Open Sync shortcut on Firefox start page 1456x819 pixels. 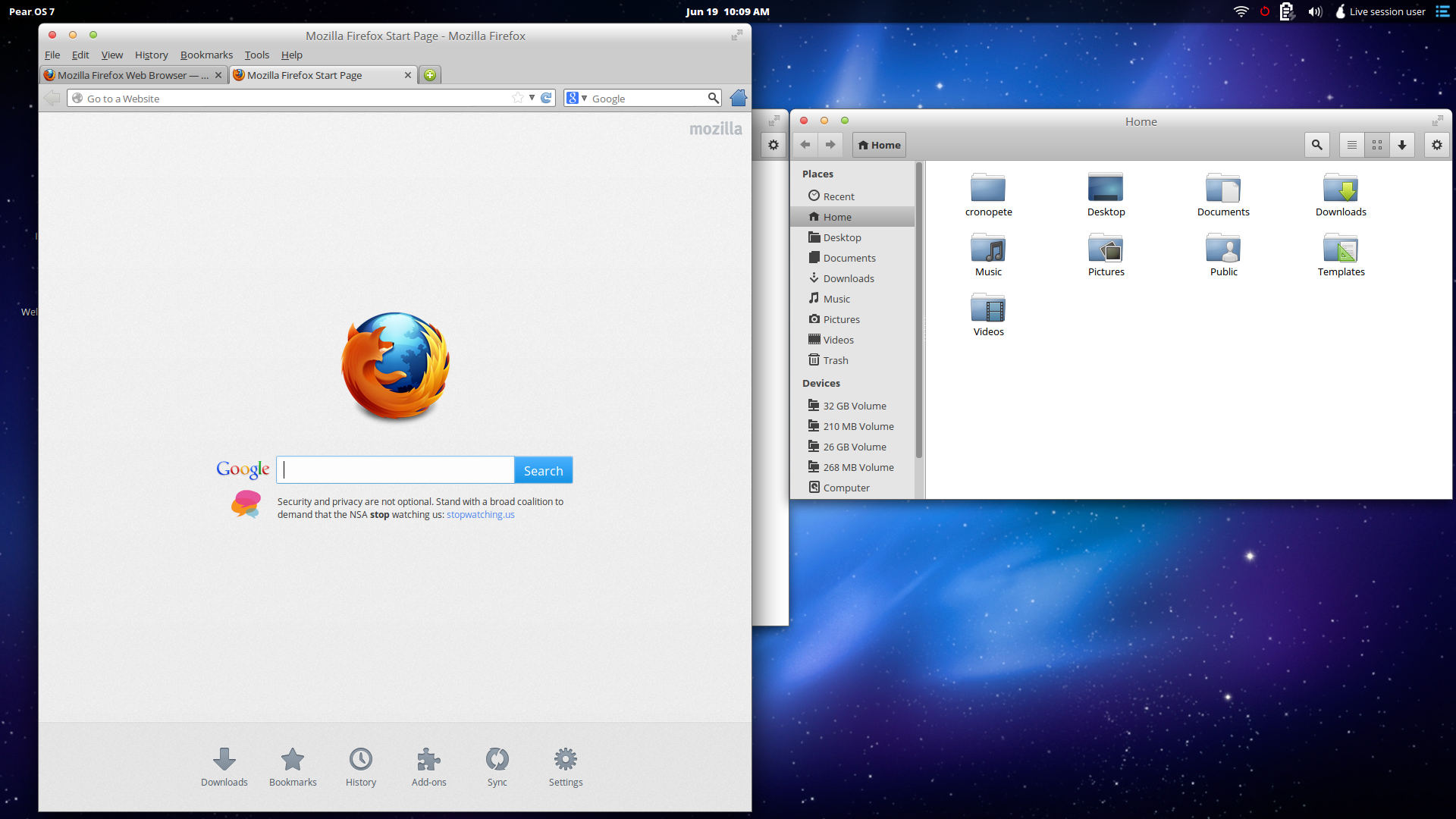click(497, 767)
